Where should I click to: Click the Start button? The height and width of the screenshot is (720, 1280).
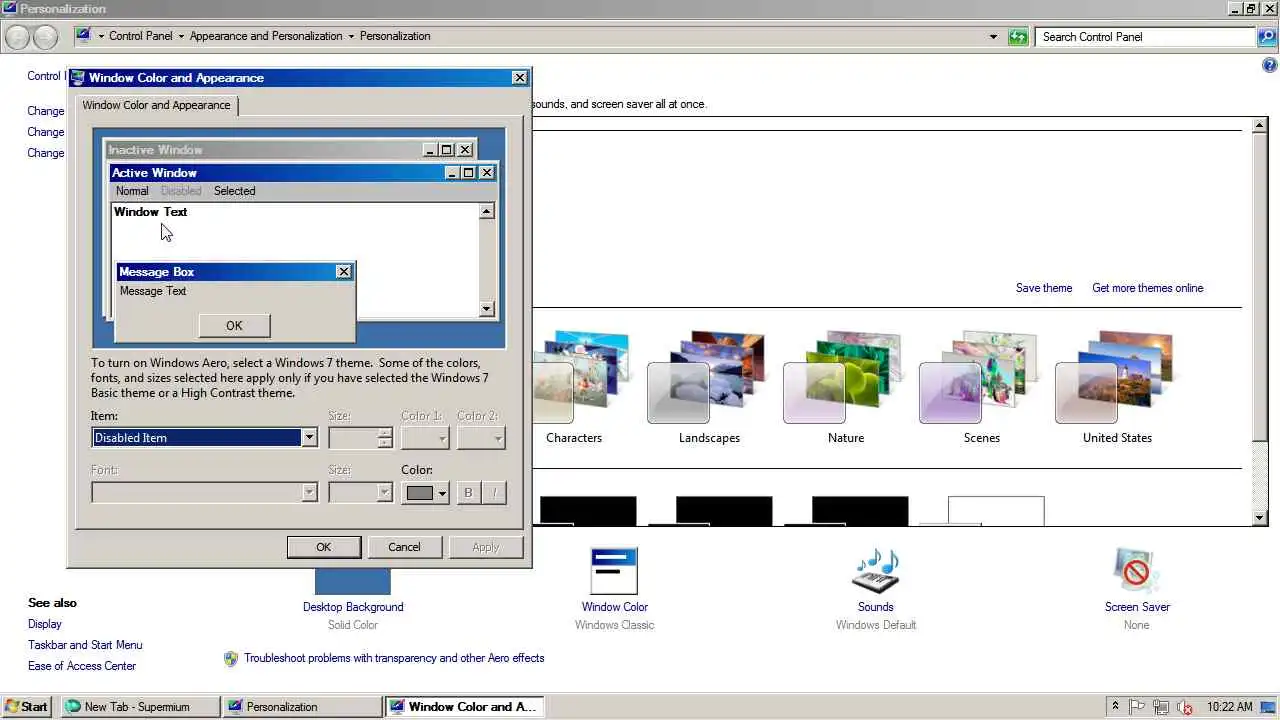26,706
